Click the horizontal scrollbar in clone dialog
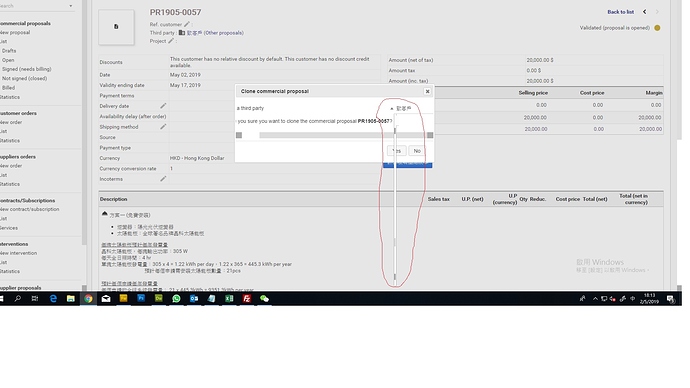The height and width of the screenshot is (388, 690). click(334, 135)
